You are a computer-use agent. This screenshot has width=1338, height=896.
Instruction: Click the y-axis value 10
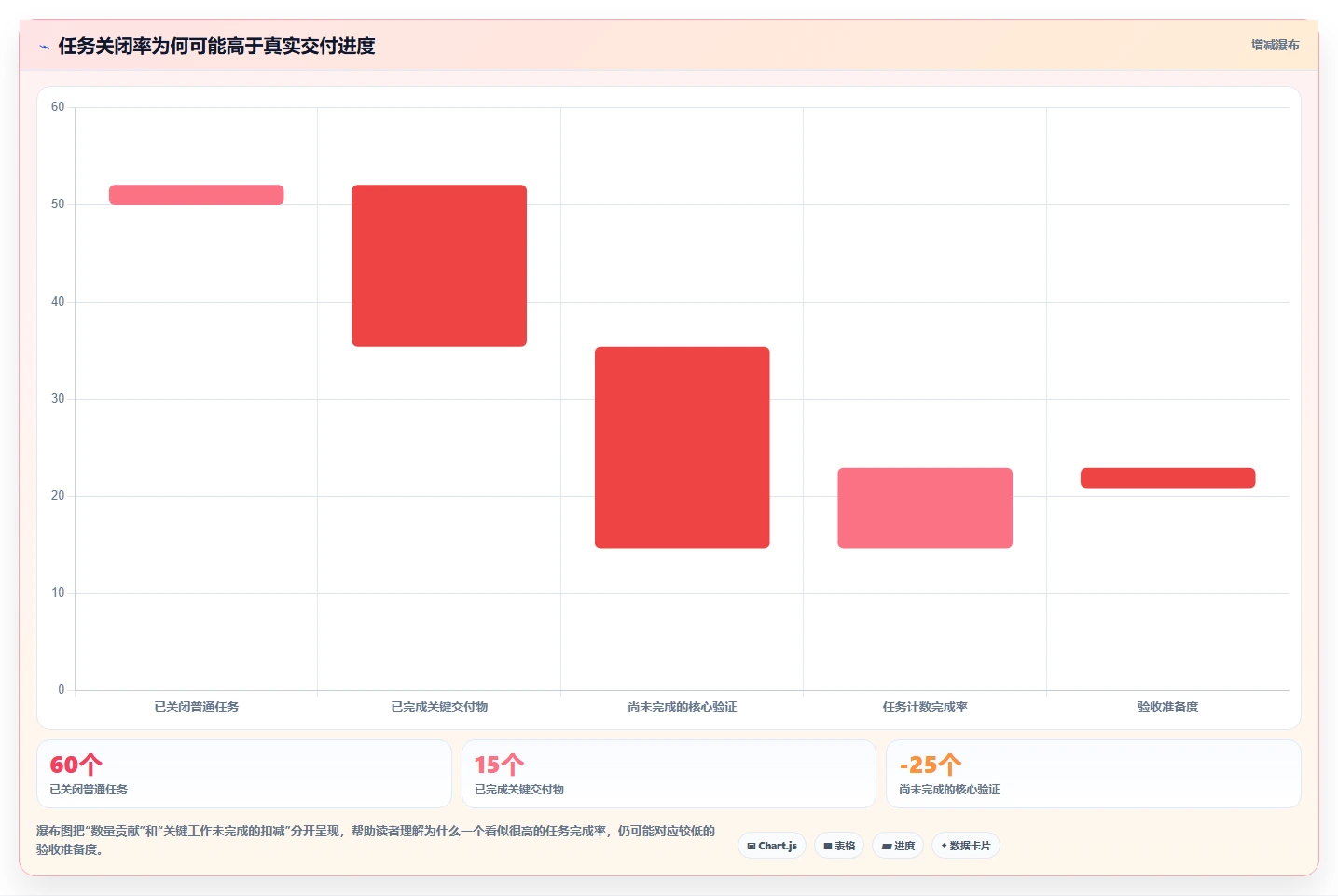(58, 593)
